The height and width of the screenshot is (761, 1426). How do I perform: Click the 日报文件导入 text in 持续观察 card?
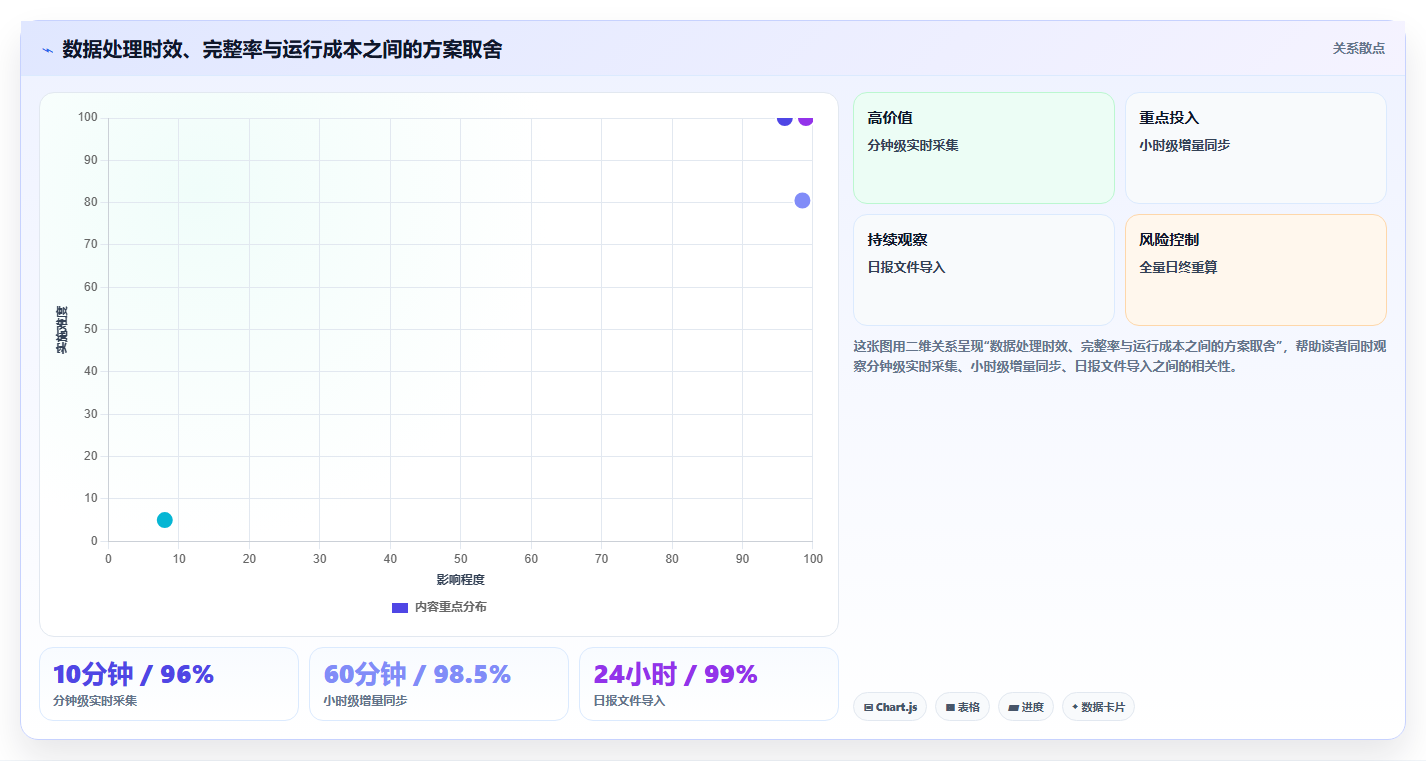pyautogui.click(x=906, y=267)
